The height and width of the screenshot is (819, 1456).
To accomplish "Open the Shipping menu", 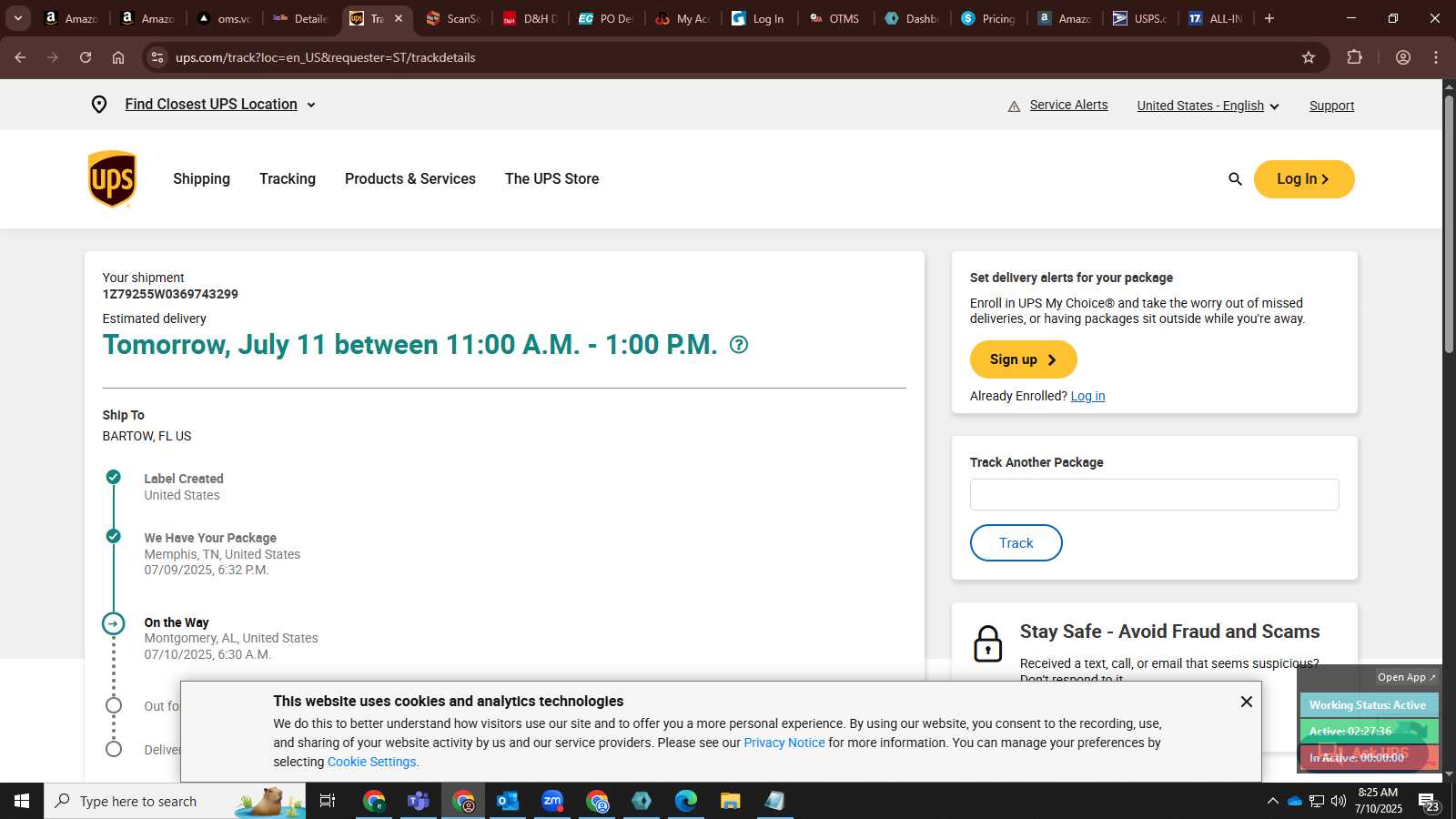I will point(202,179).
